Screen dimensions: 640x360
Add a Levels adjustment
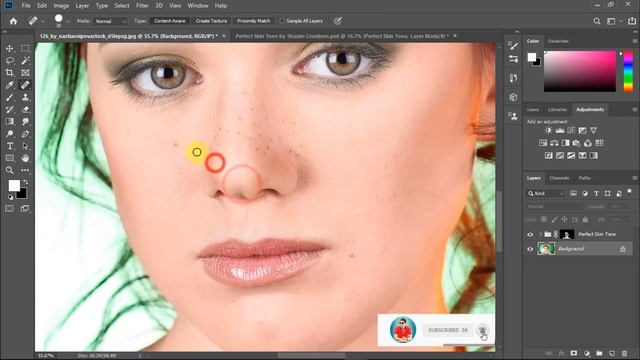560,131
